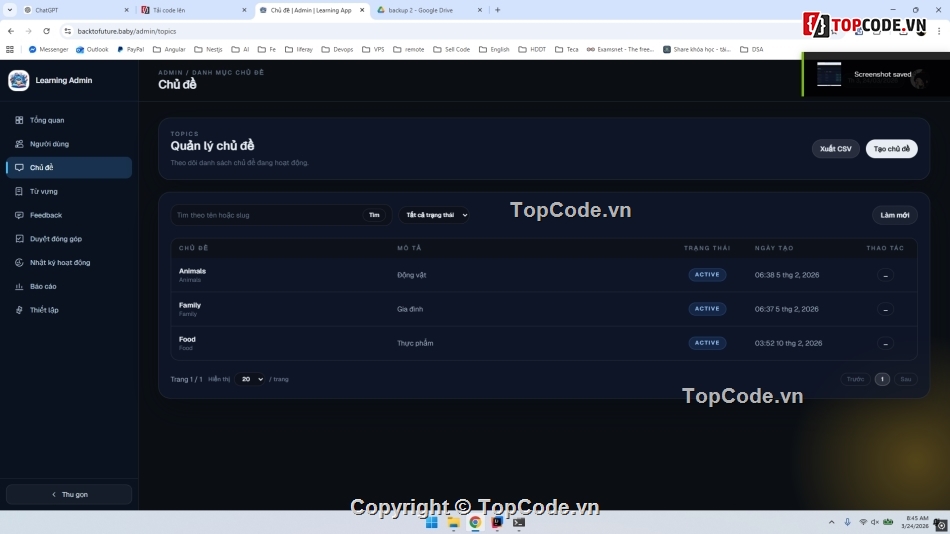Click the ACTIVE badge in the Food row
Image resolution: width=950 pixels, height=534 pixels.
click(x=707, y=343)
